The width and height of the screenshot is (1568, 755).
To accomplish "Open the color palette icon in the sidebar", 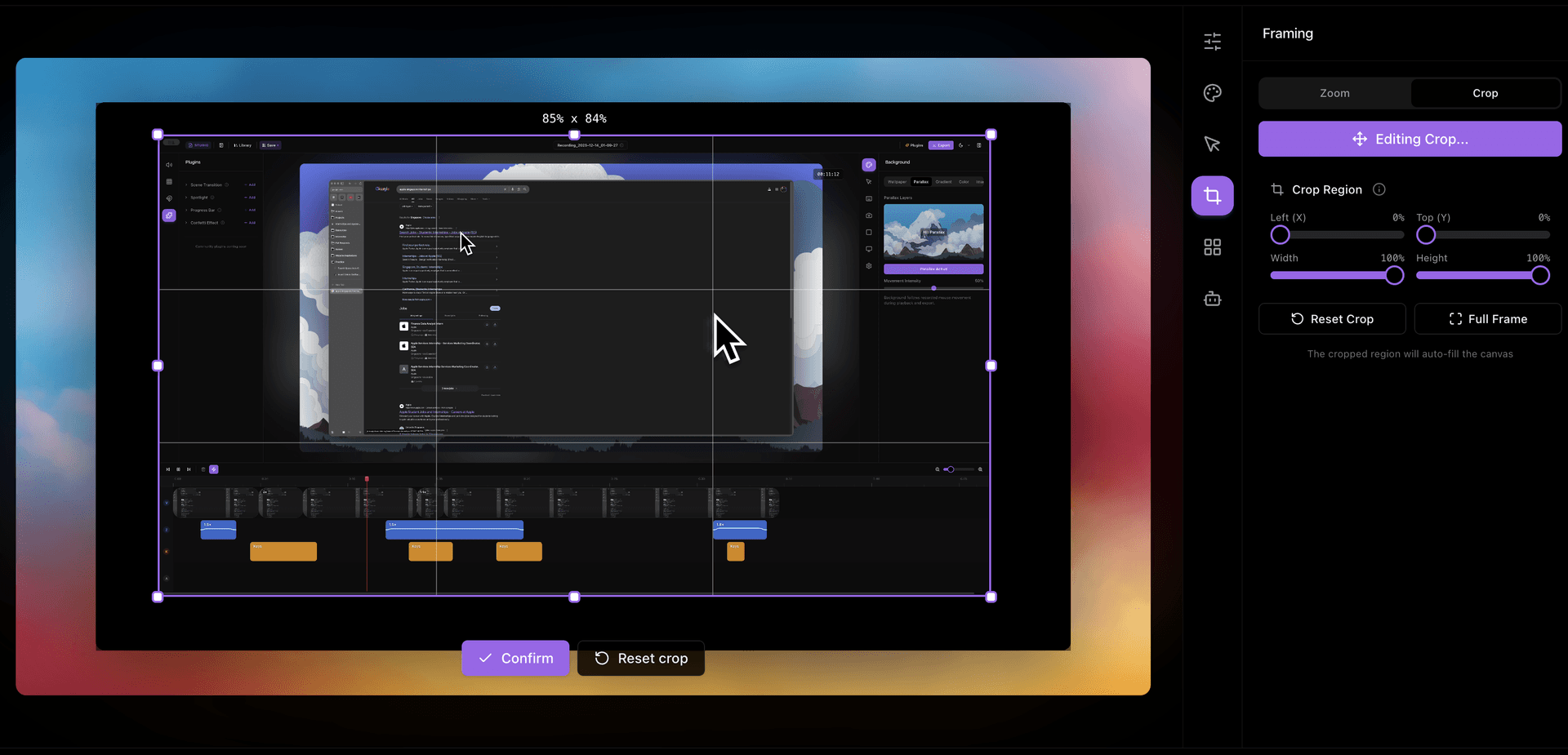I will point(1212,93).
